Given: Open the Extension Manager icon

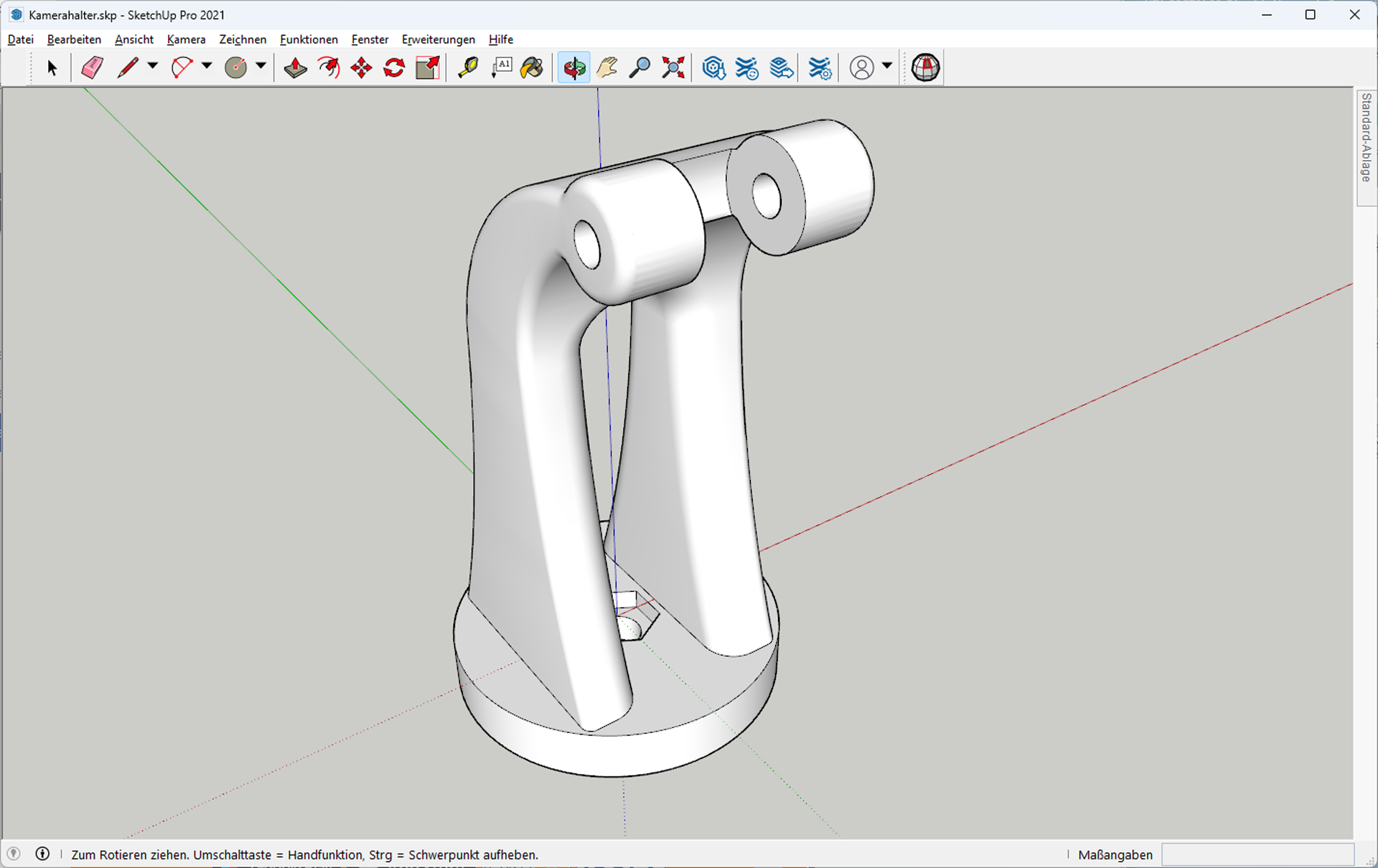Looking at the screenshot, I should tap(820, 68).
